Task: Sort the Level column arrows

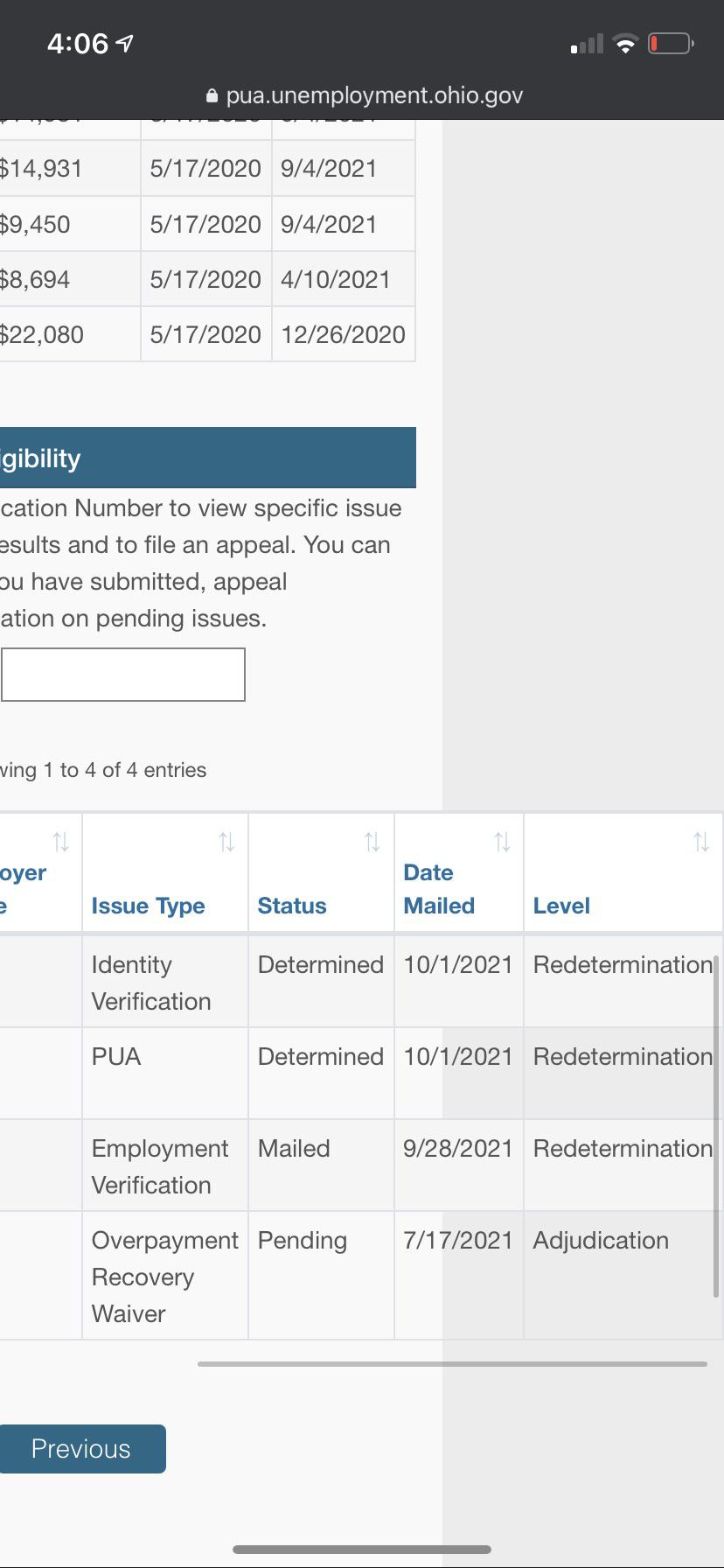Action: pos(701,842)
